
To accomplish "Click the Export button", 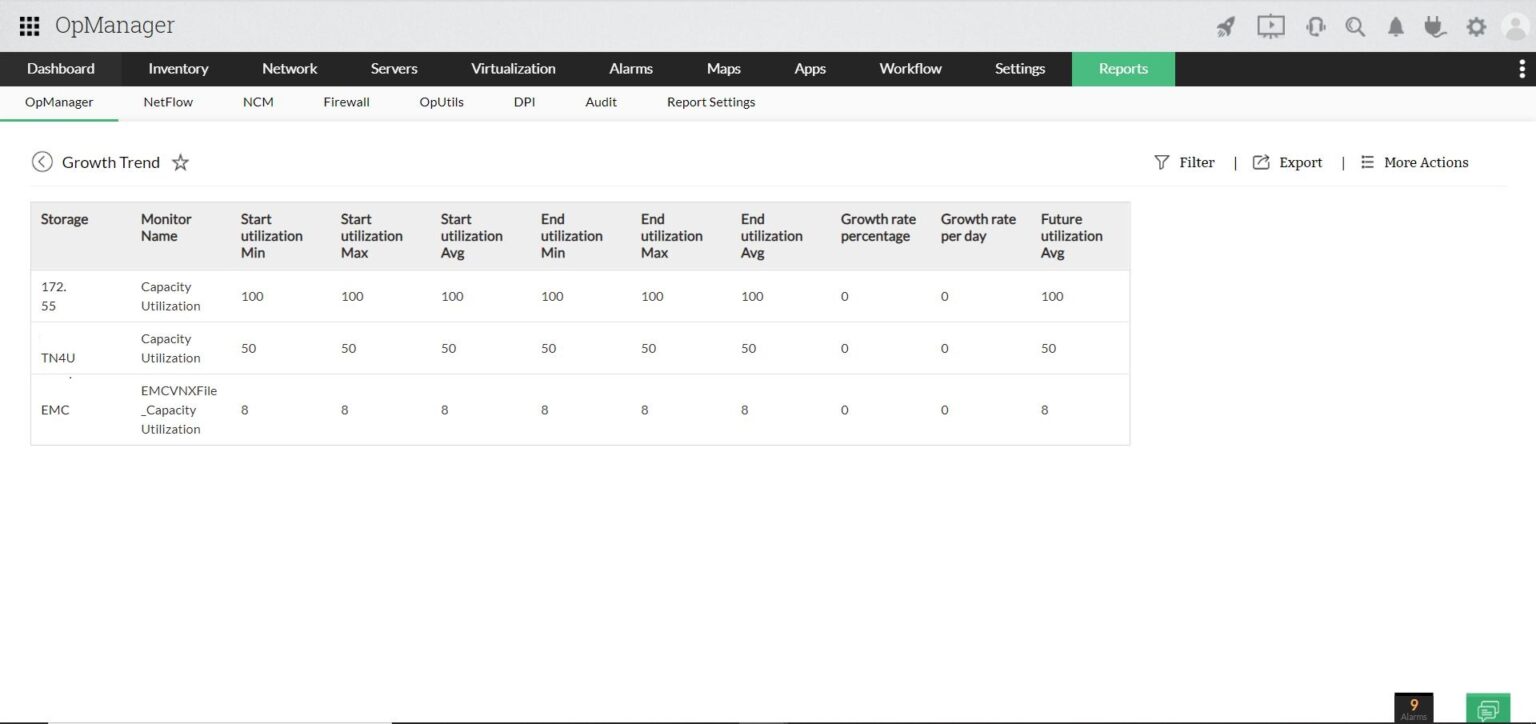I will click(x=1288, y=162).
